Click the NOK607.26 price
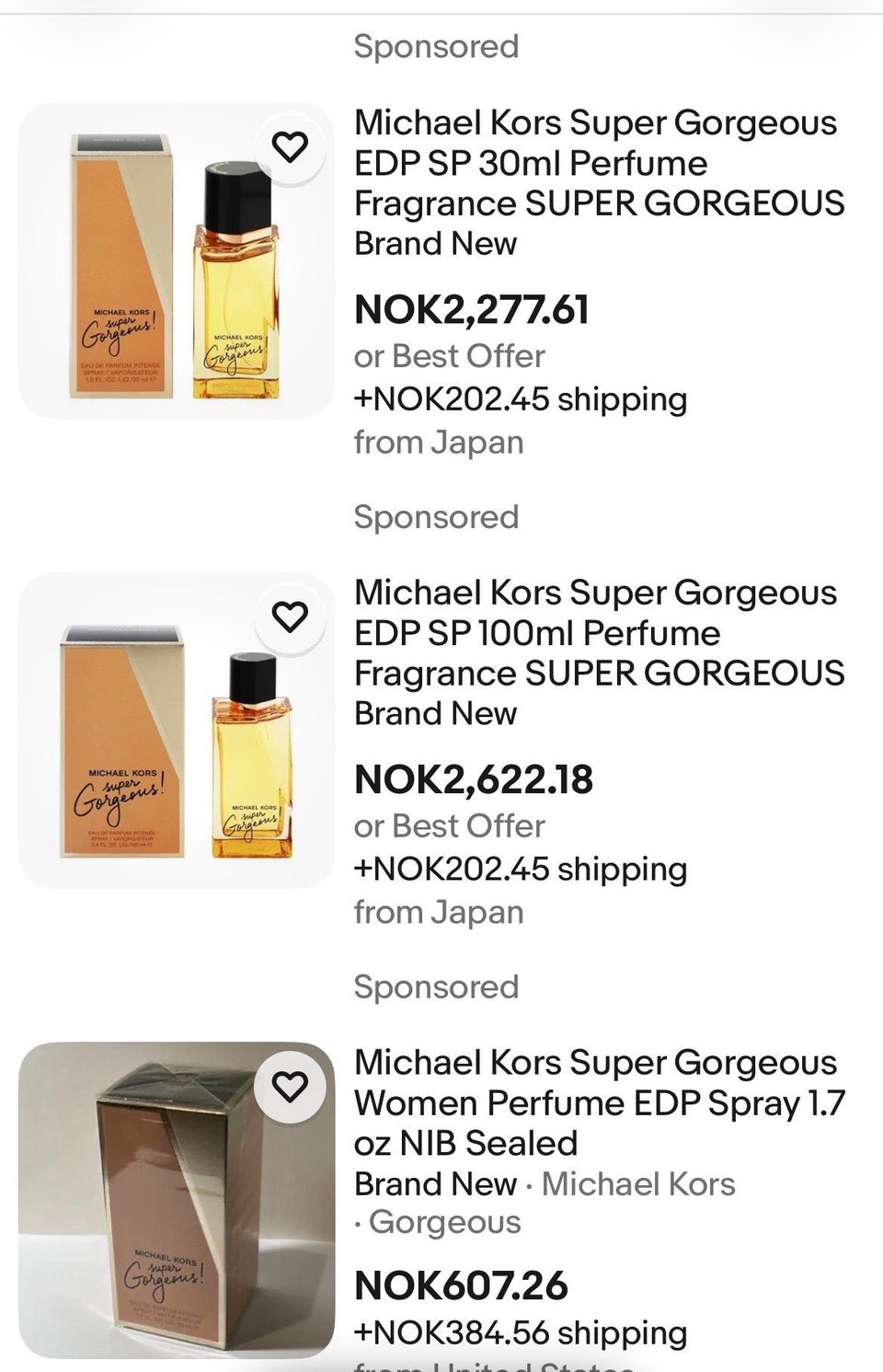 pos(461,1286)
